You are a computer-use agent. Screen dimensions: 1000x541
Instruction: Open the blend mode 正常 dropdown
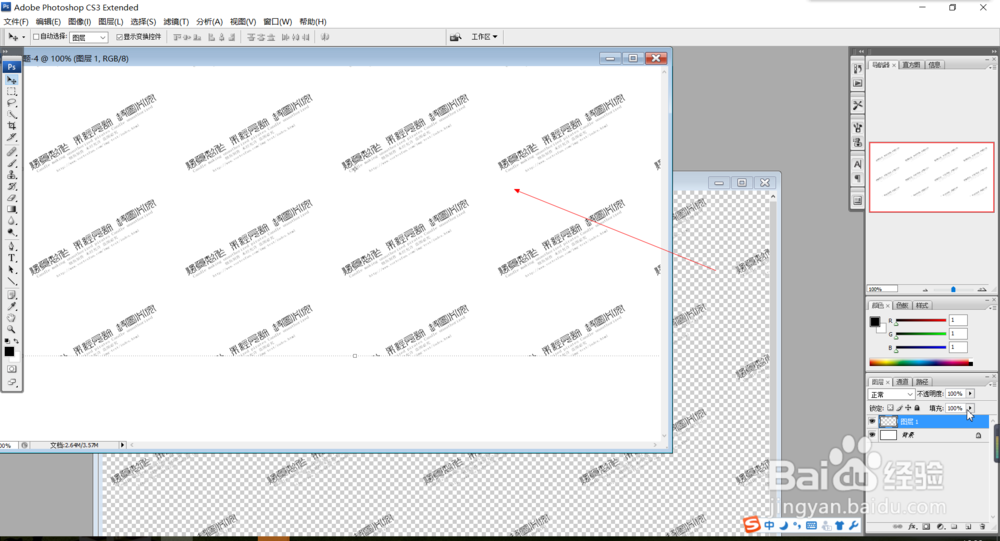point(891,394)
